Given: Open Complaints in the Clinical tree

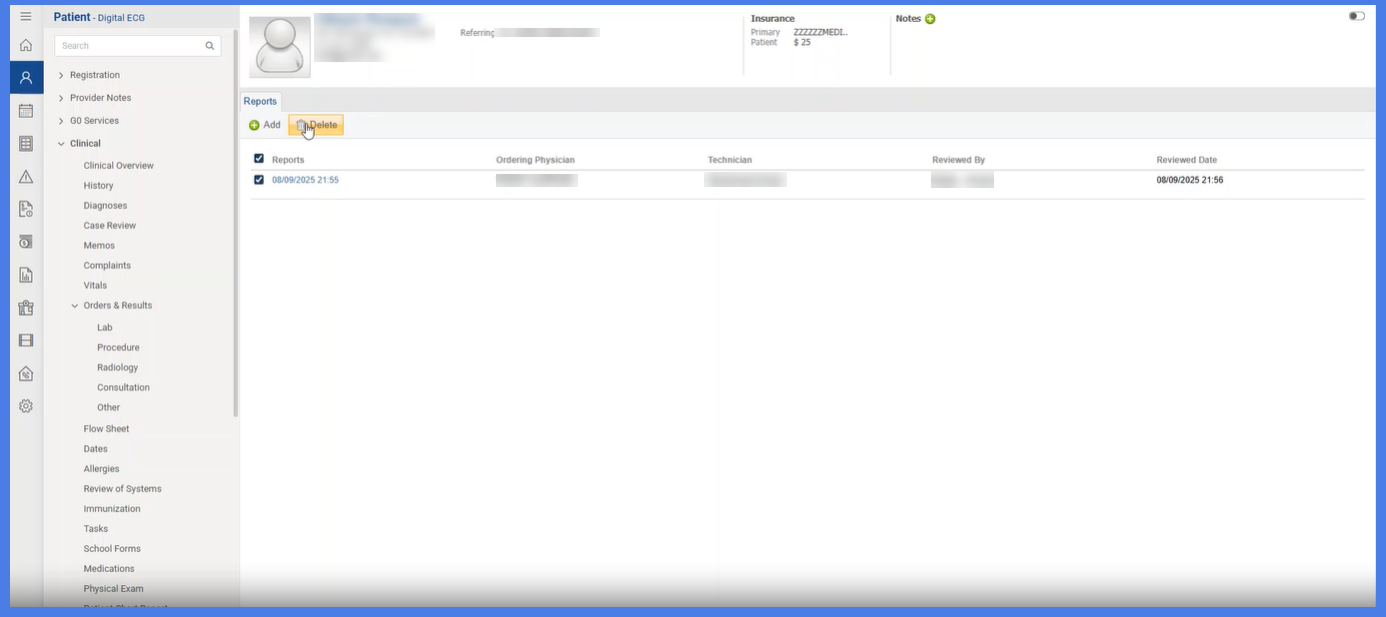Looking at the screenshot, I should (x=107, y=266).
